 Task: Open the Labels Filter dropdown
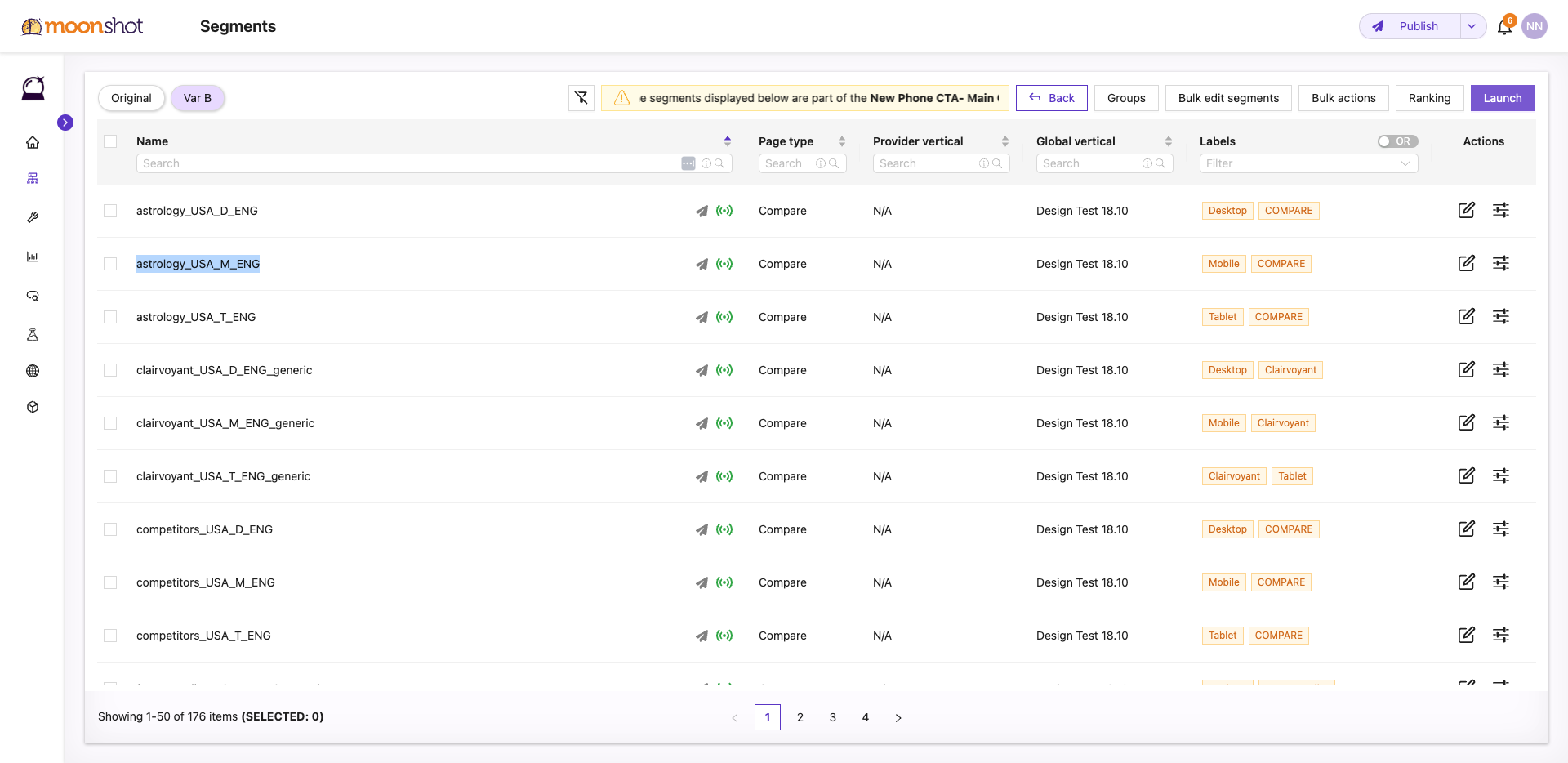point(1308,163)
